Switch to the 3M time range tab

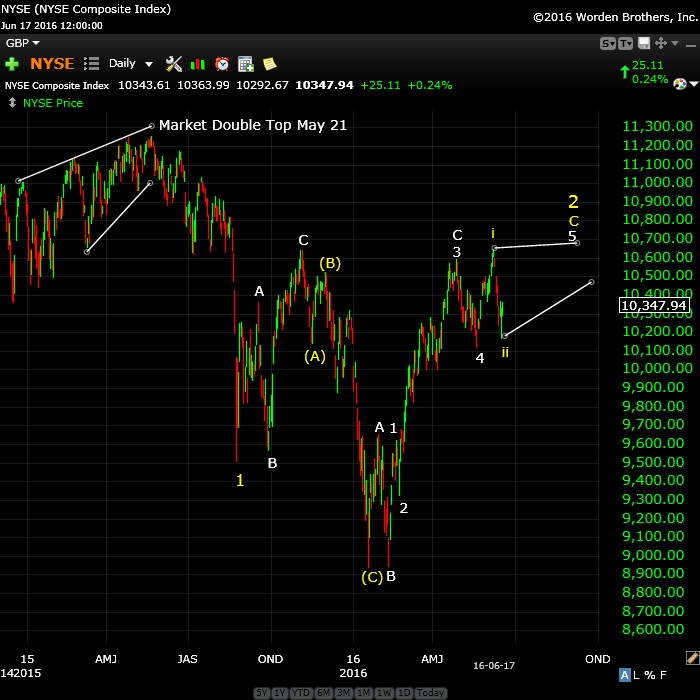point(343,692)
